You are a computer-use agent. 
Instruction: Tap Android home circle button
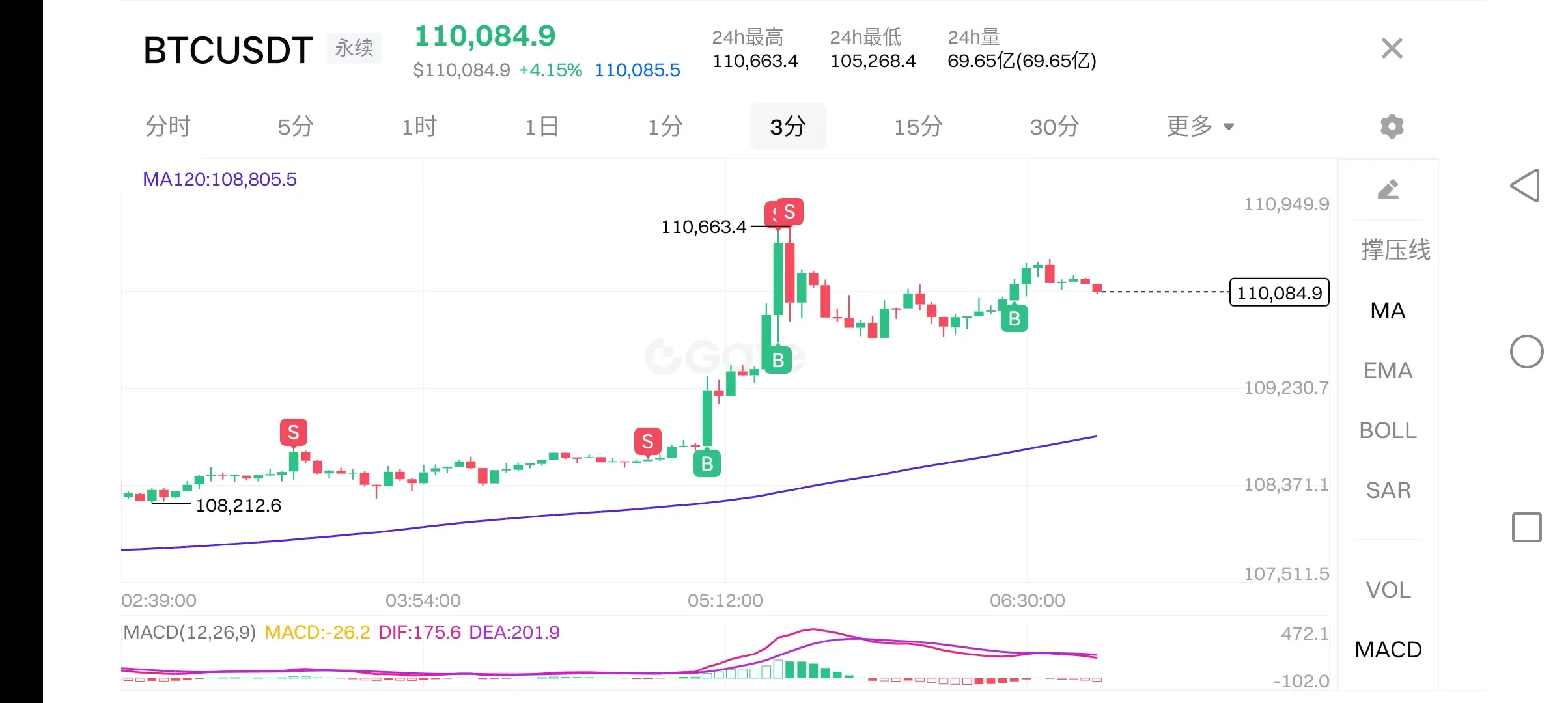[1526, 352]
